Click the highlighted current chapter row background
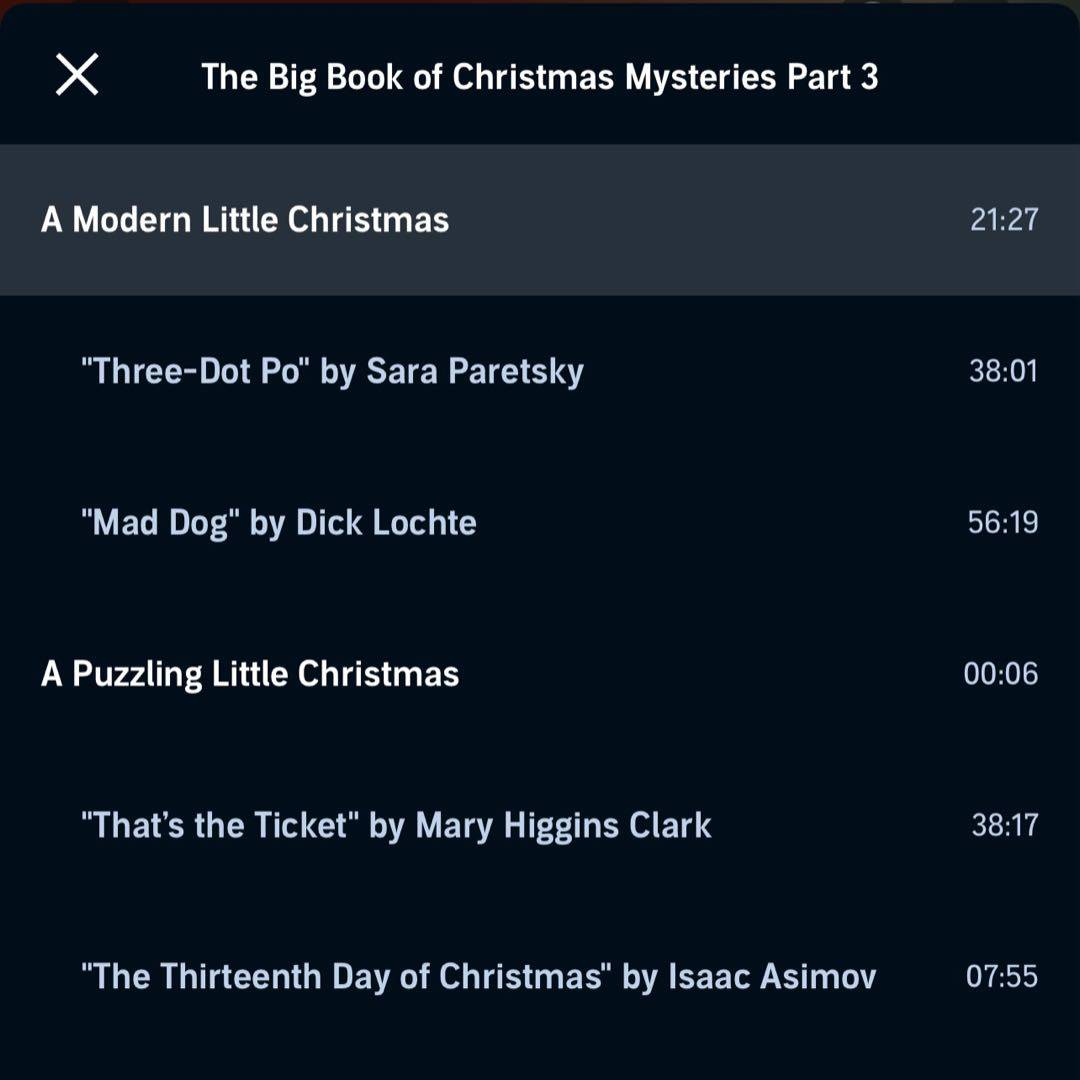1080x1080 pixels. 700,220
